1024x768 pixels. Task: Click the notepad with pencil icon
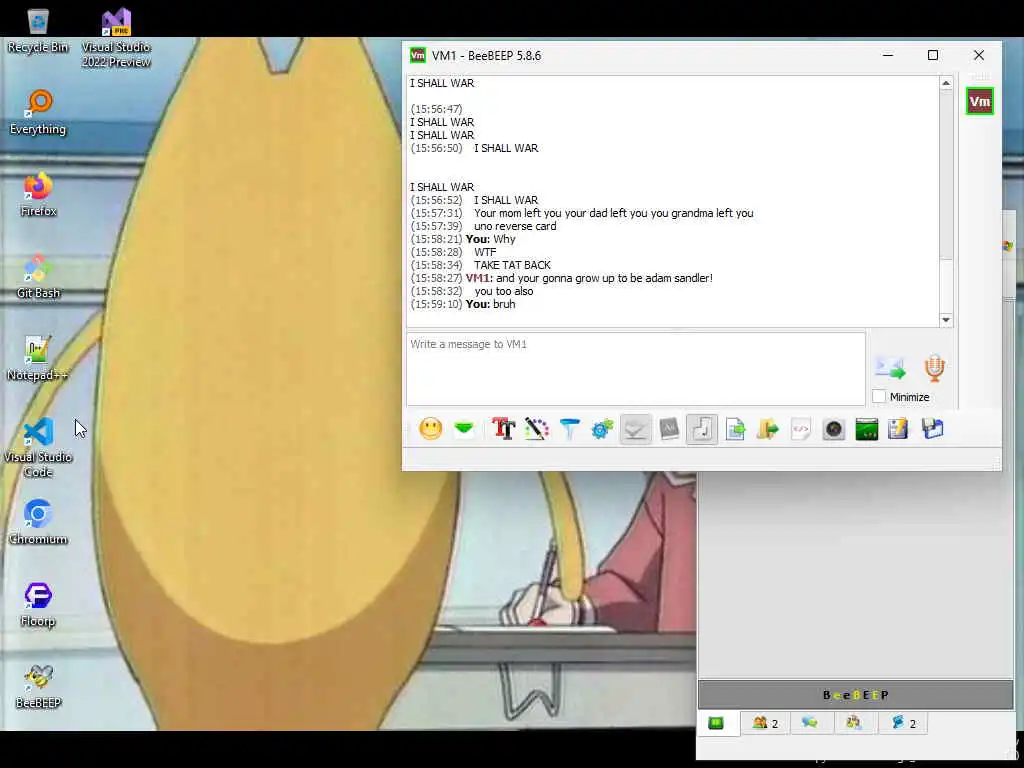tap(898, 429)
